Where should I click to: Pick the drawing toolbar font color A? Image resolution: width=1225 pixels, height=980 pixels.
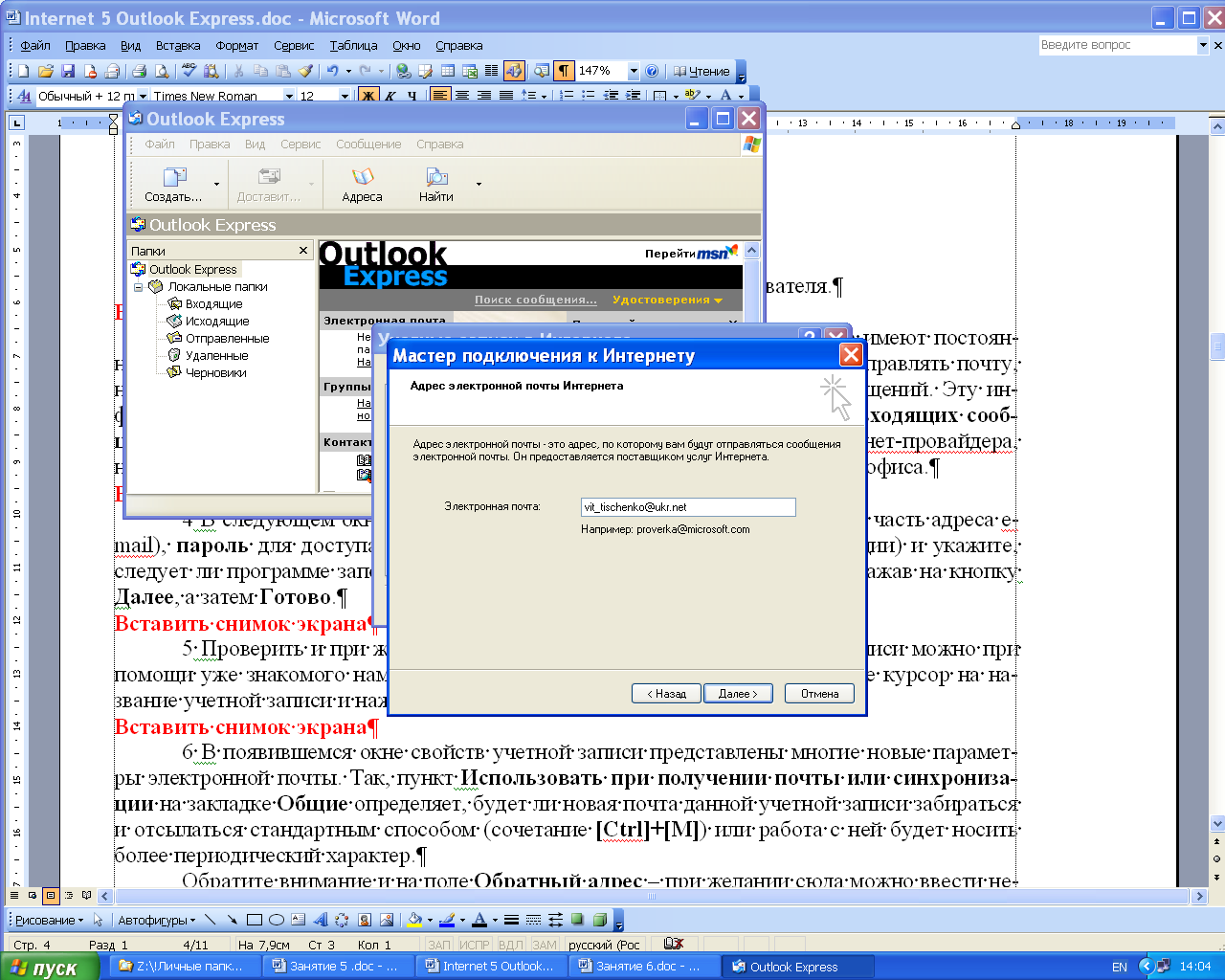point(479,920)
